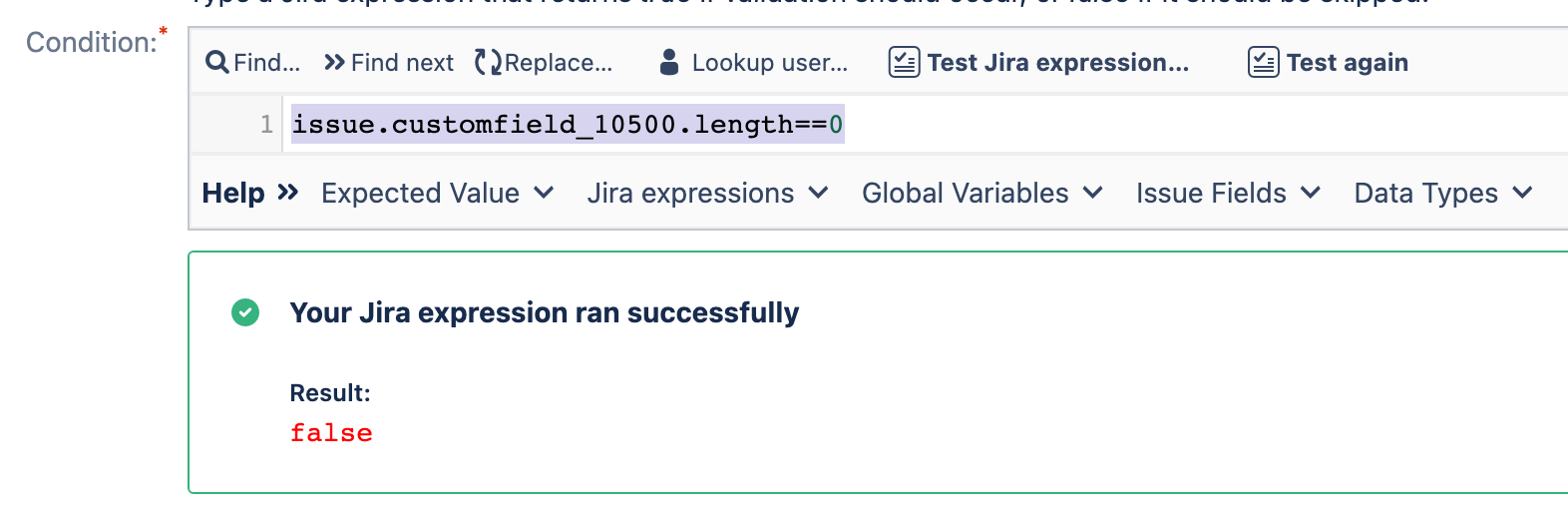
Task: Click the 'Result:' label
Action: tap(330, 393)
